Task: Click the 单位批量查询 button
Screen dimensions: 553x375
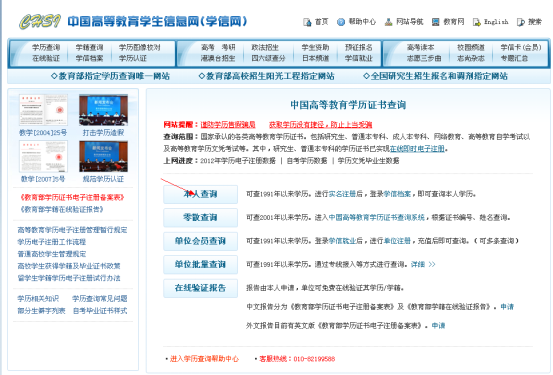Action: [x=200, y=264]
